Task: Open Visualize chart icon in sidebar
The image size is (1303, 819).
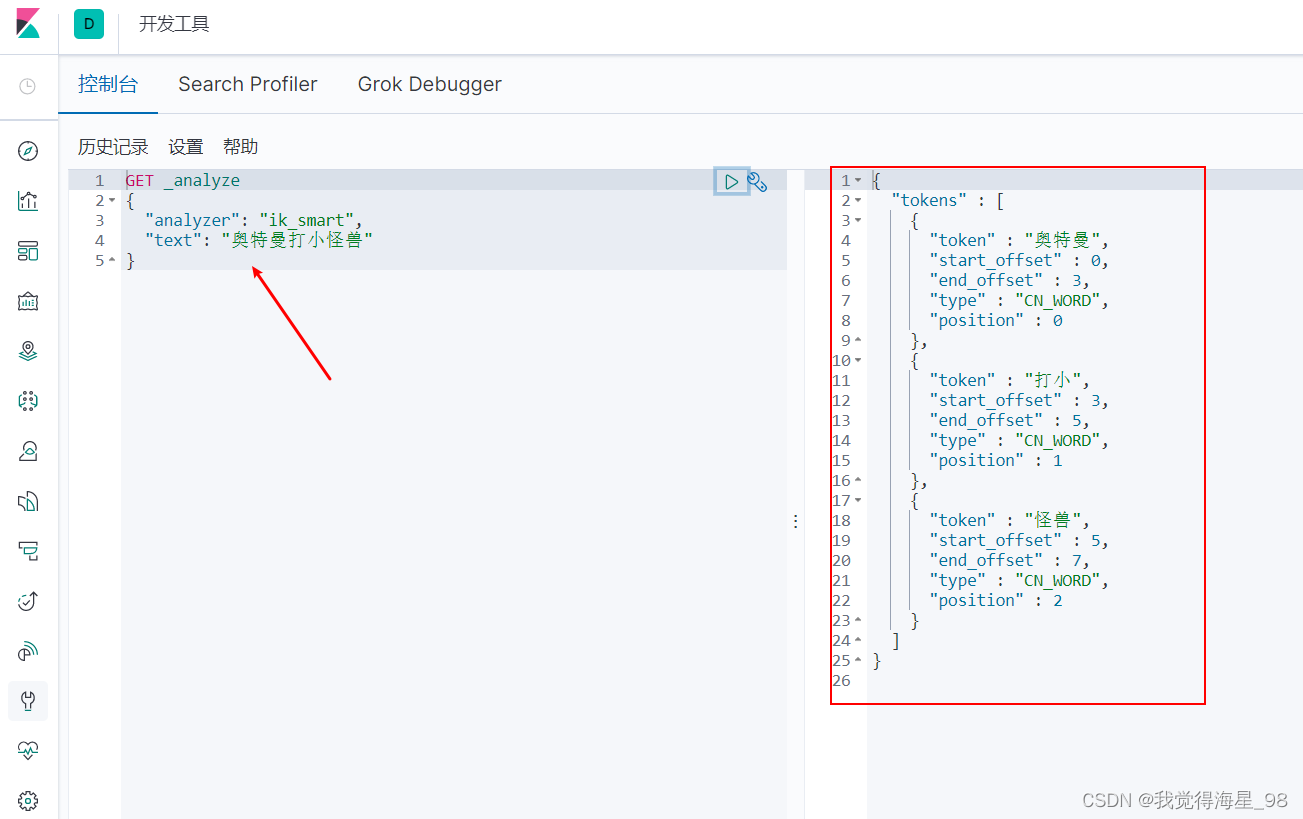Action: coord(28,201)
